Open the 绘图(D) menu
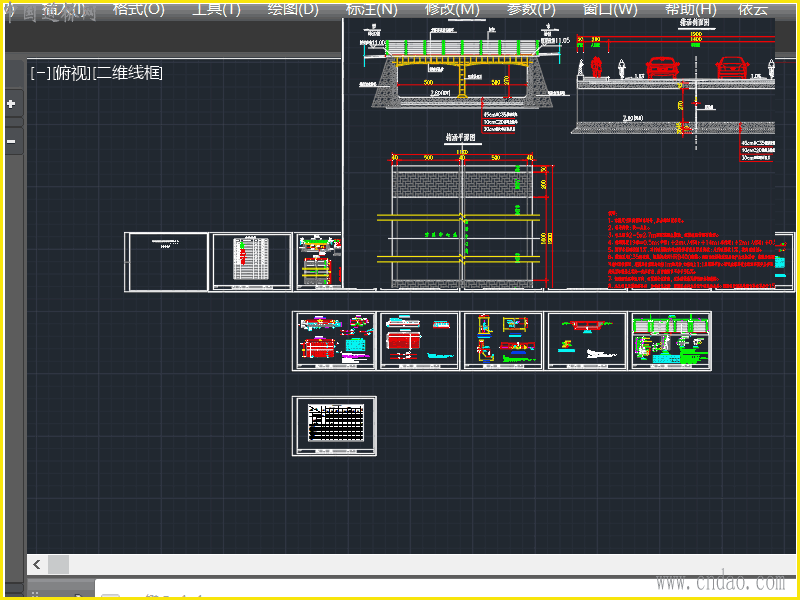This screenshot has width=800, height=600. coord(293,9)
